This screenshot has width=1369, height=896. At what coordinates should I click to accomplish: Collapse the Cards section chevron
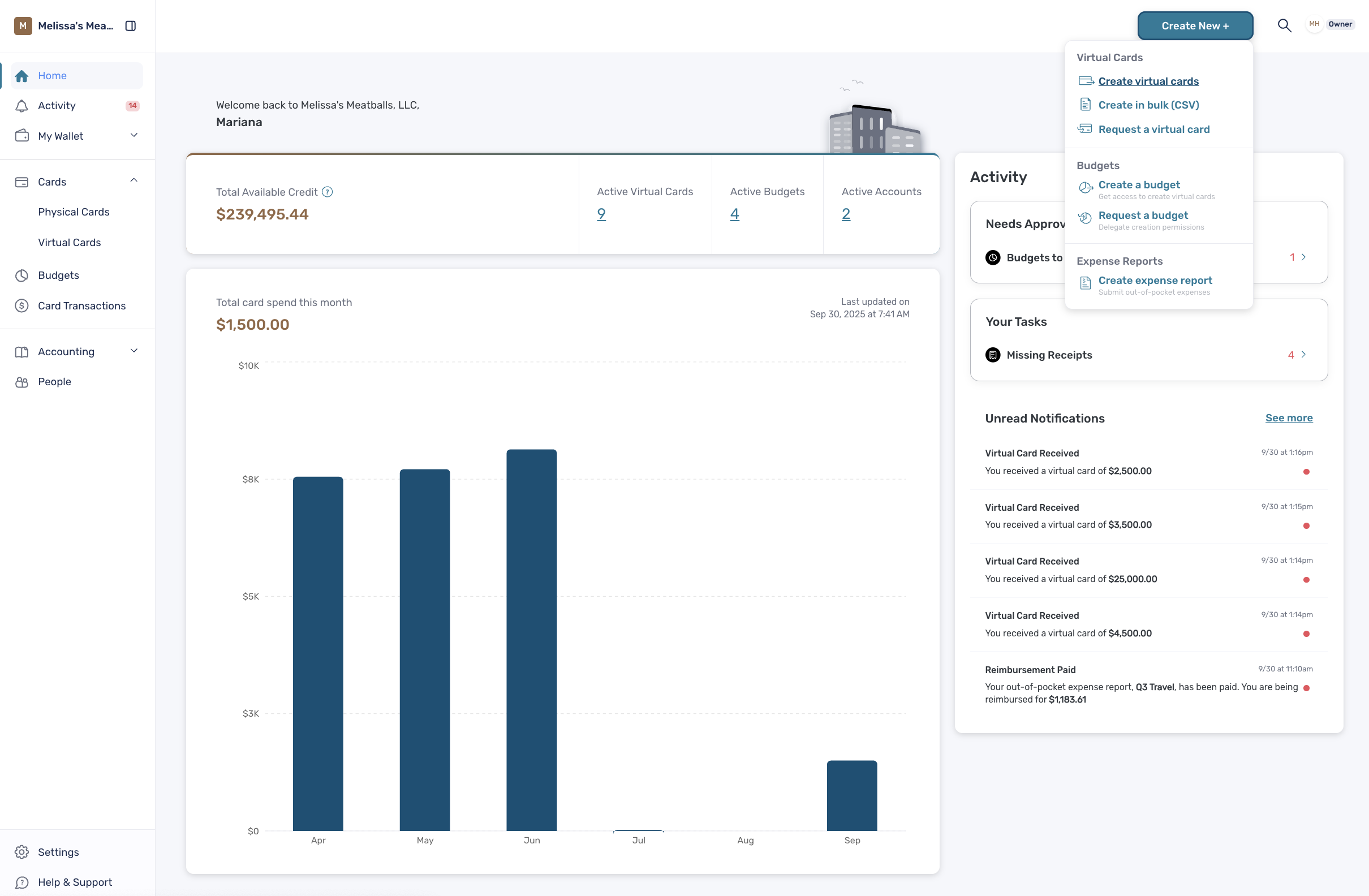click(x=134, y=181)
